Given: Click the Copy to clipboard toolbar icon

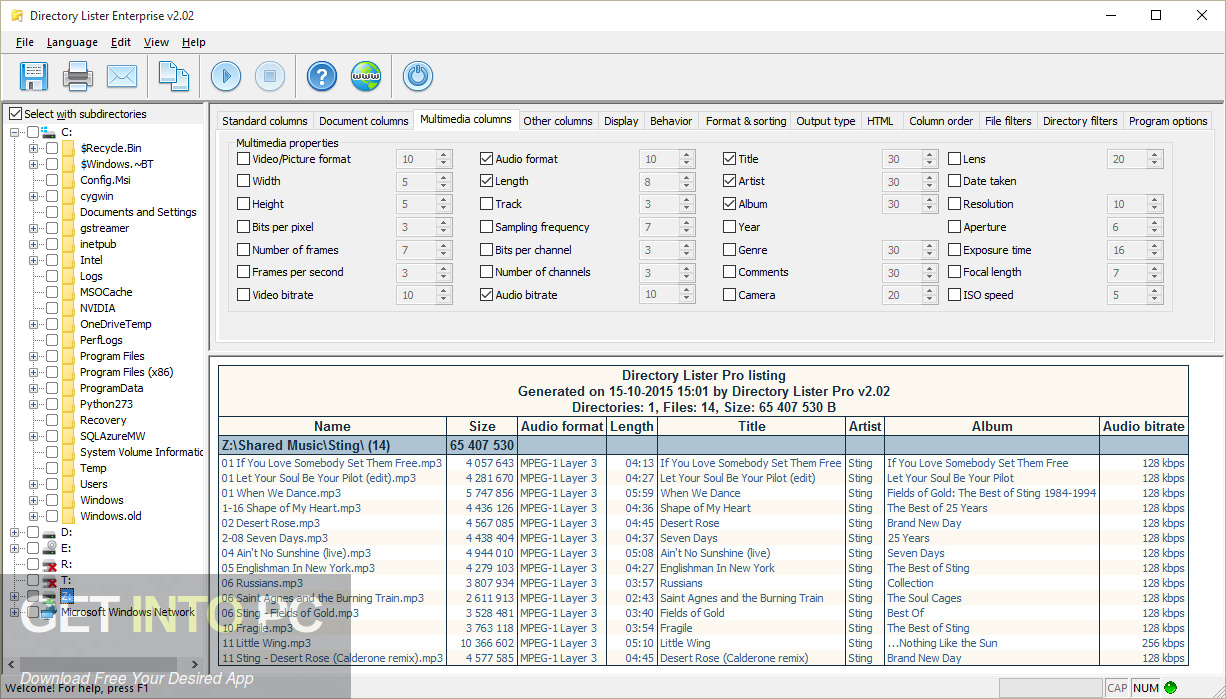Looking at the screenshot, I should pyautogui.click(x=174, y=76).
